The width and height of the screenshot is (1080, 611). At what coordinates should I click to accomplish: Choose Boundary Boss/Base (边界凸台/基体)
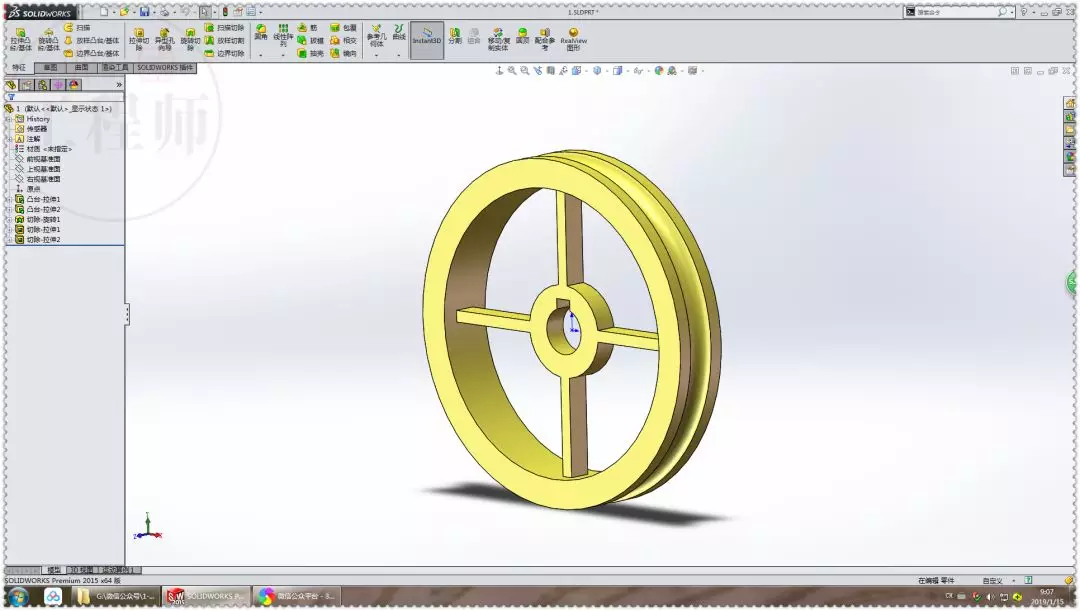pos(92,53)
